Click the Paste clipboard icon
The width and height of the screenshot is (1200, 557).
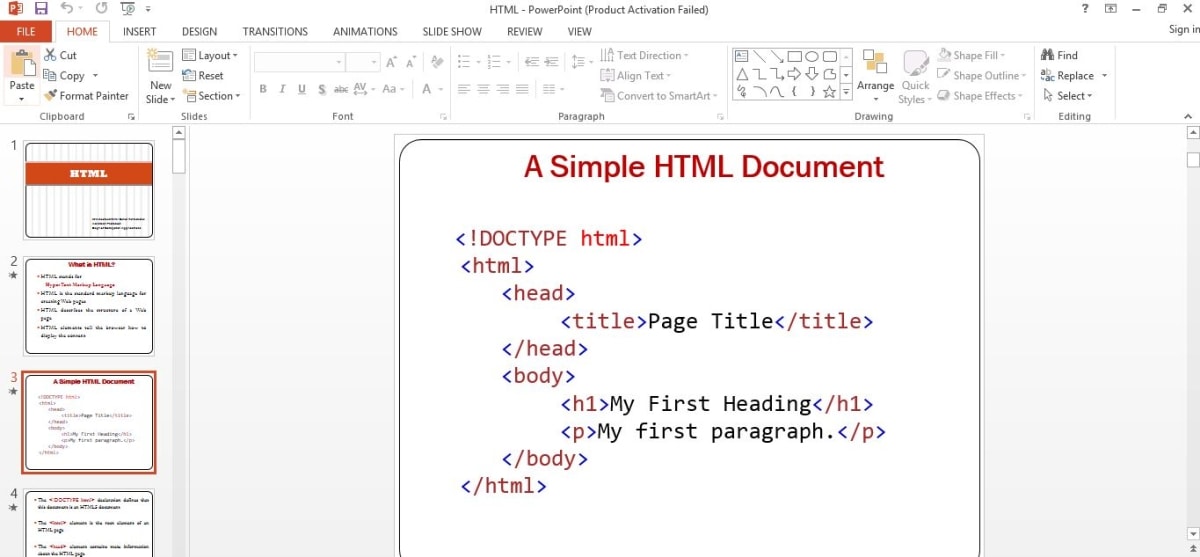[22, 63]
